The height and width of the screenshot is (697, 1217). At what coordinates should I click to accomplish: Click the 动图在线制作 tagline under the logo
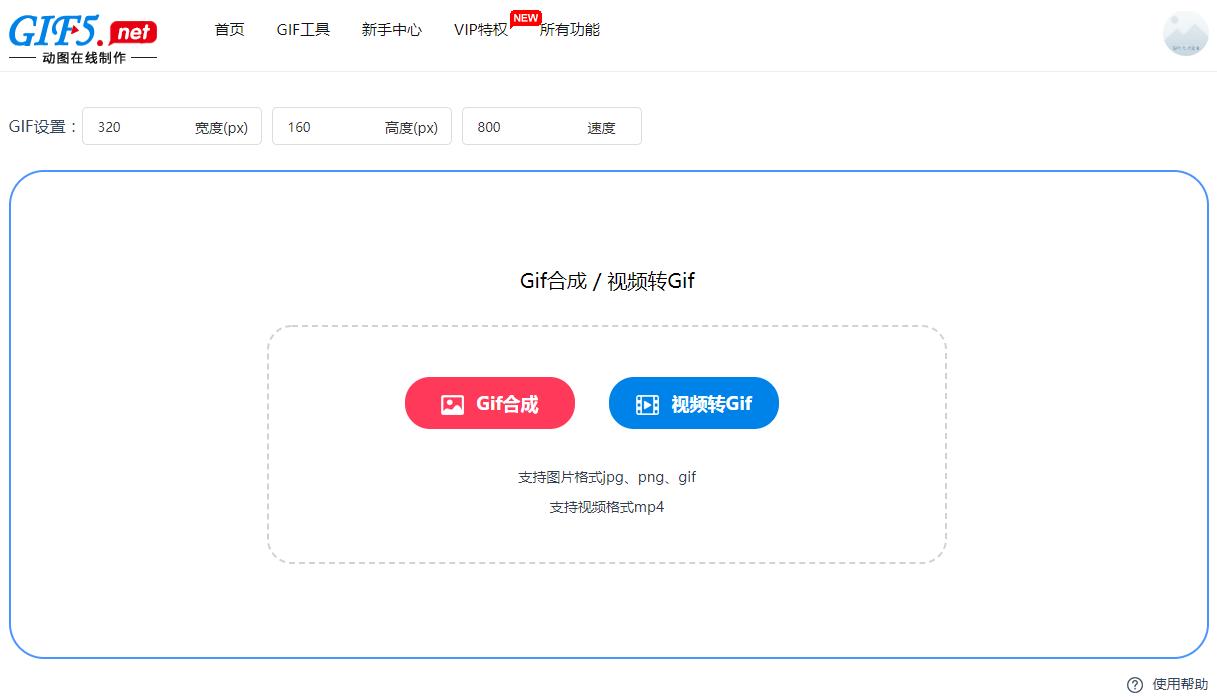pyautogui.click(x=84, y=57)
